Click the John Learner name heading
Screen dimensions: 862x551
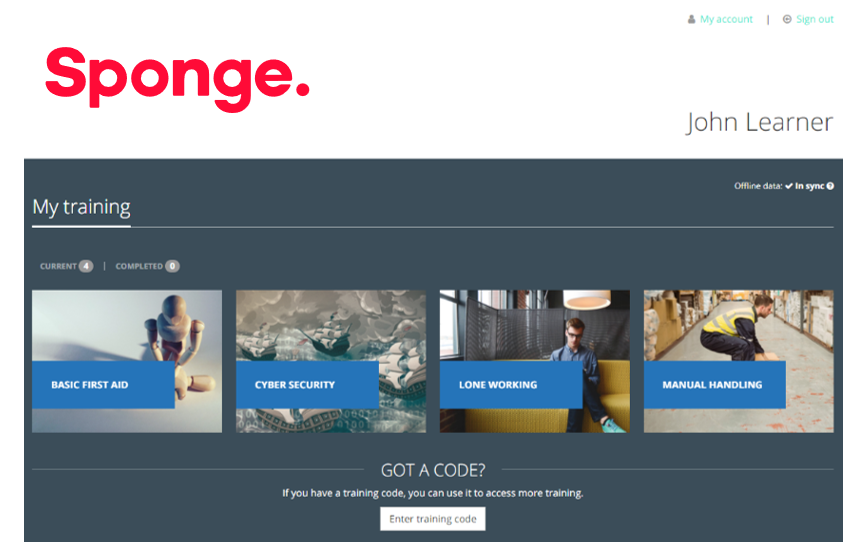click(759, 123)
